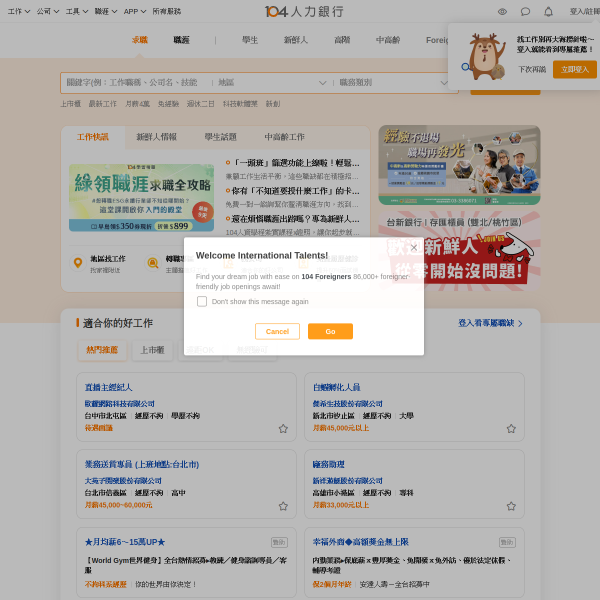
Task: Click the 週休二日 quick search tag
Action: 201,104
